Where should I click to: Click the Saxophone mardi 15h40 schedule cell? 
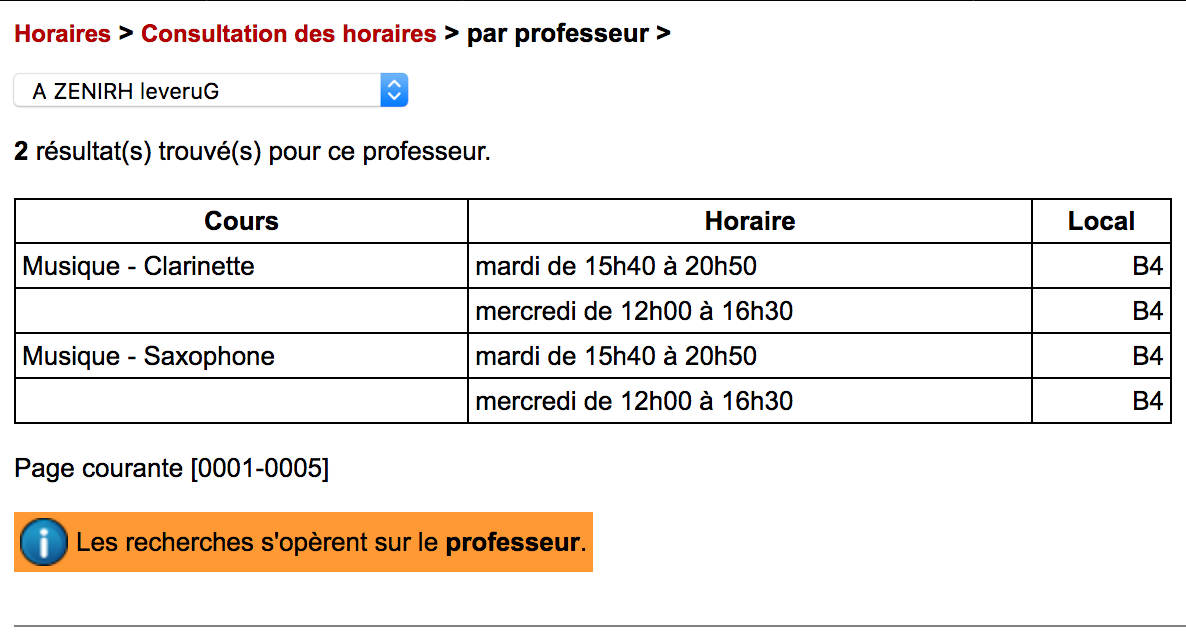(616, 356)
